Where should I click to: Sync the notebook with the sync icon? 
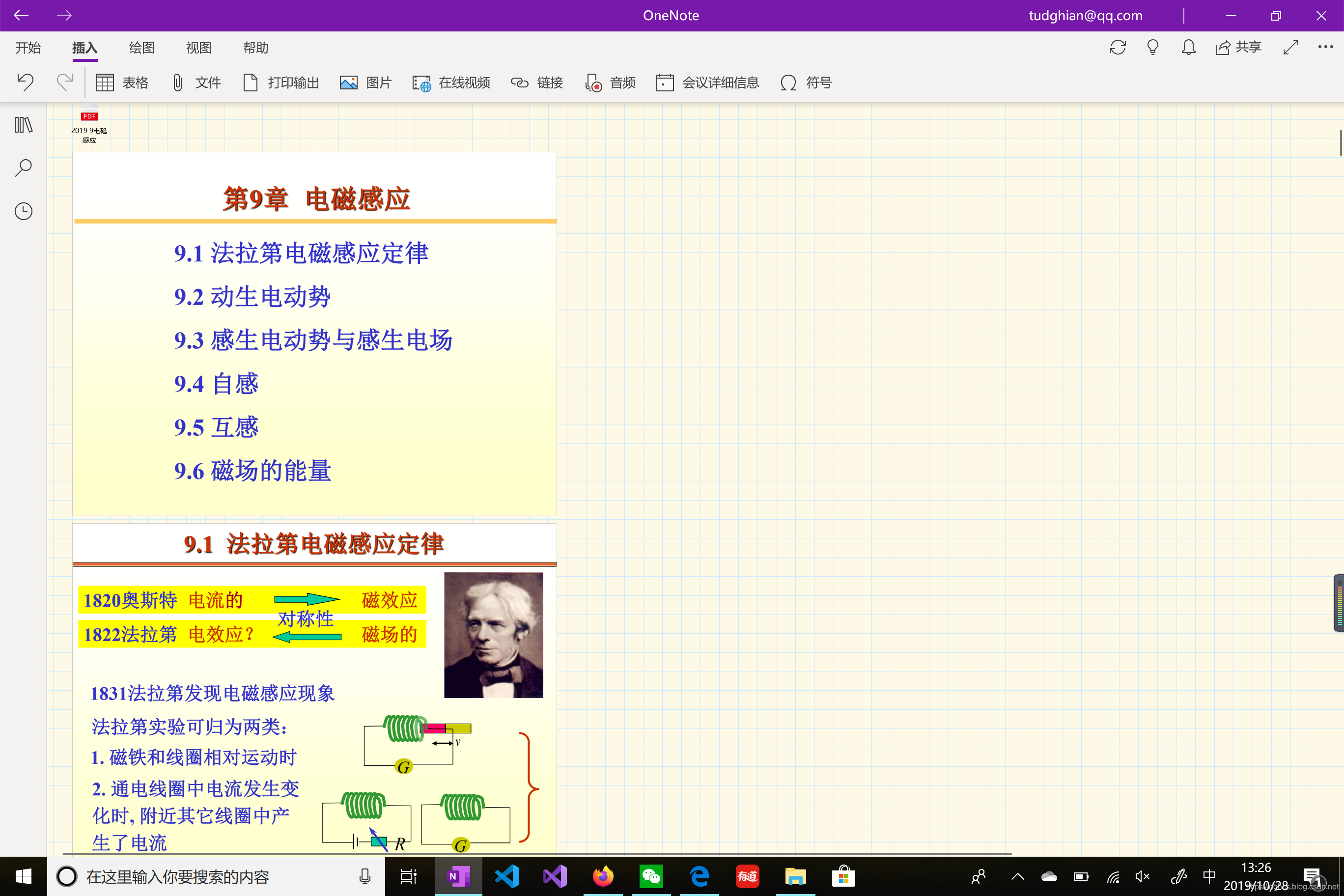[x=1118, y=47]
